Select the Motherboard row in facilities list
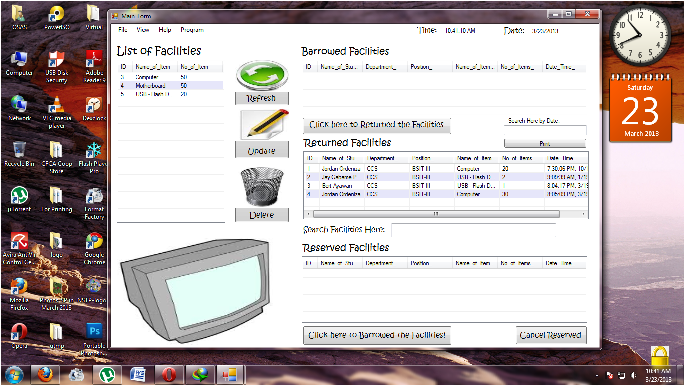The width and height of the screenshot is (684, 385). pos(171,85)
